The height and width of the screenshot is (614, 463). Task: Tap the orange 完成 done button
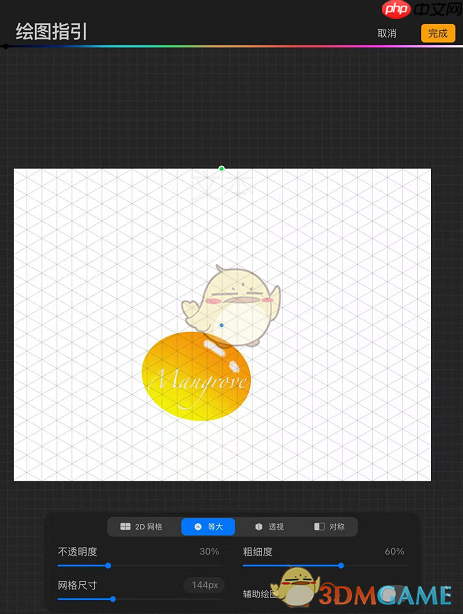pos(438,33)
